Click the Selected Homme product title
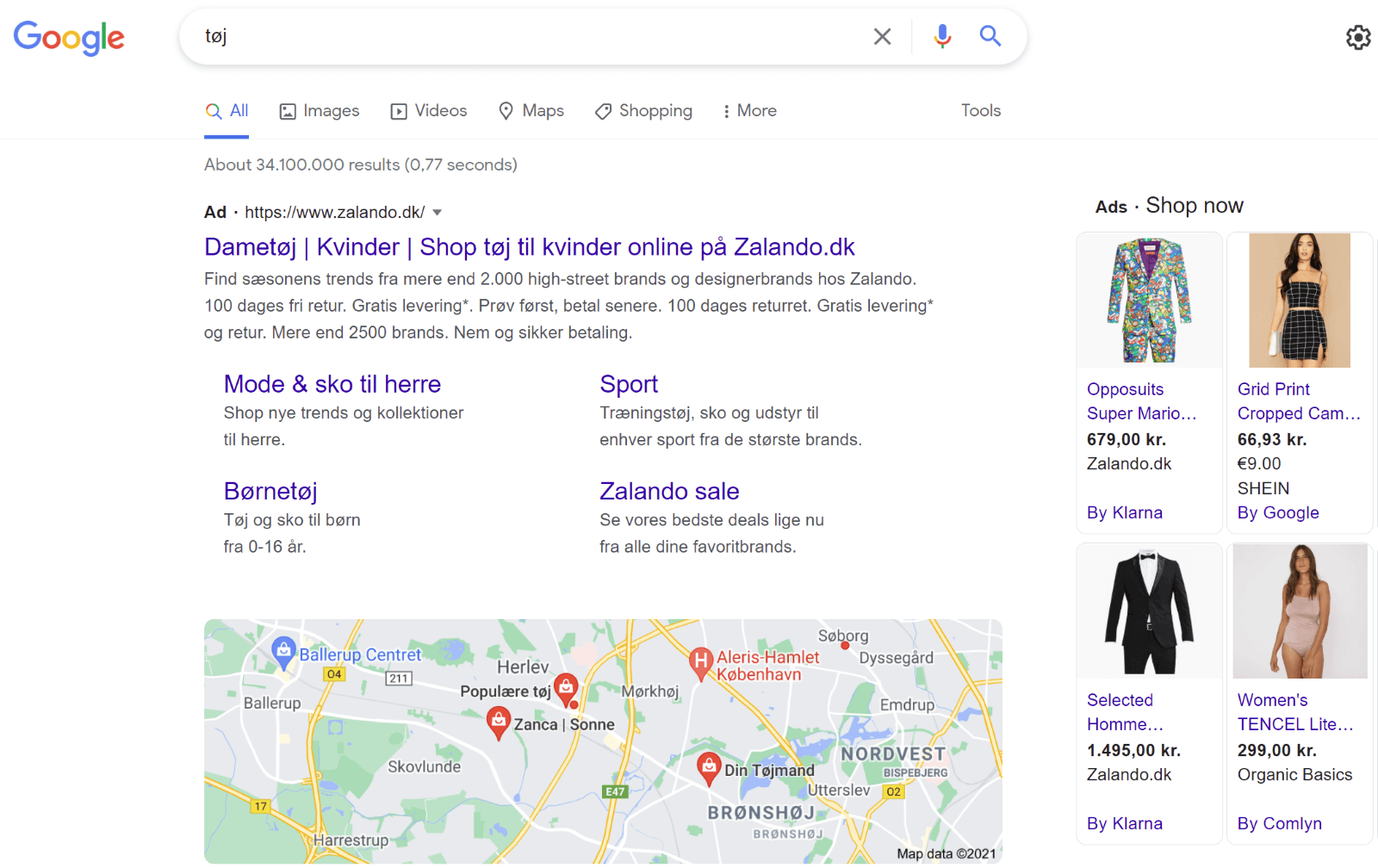The width and height of the screenshot is (1378, 868). click(1125, 712)
